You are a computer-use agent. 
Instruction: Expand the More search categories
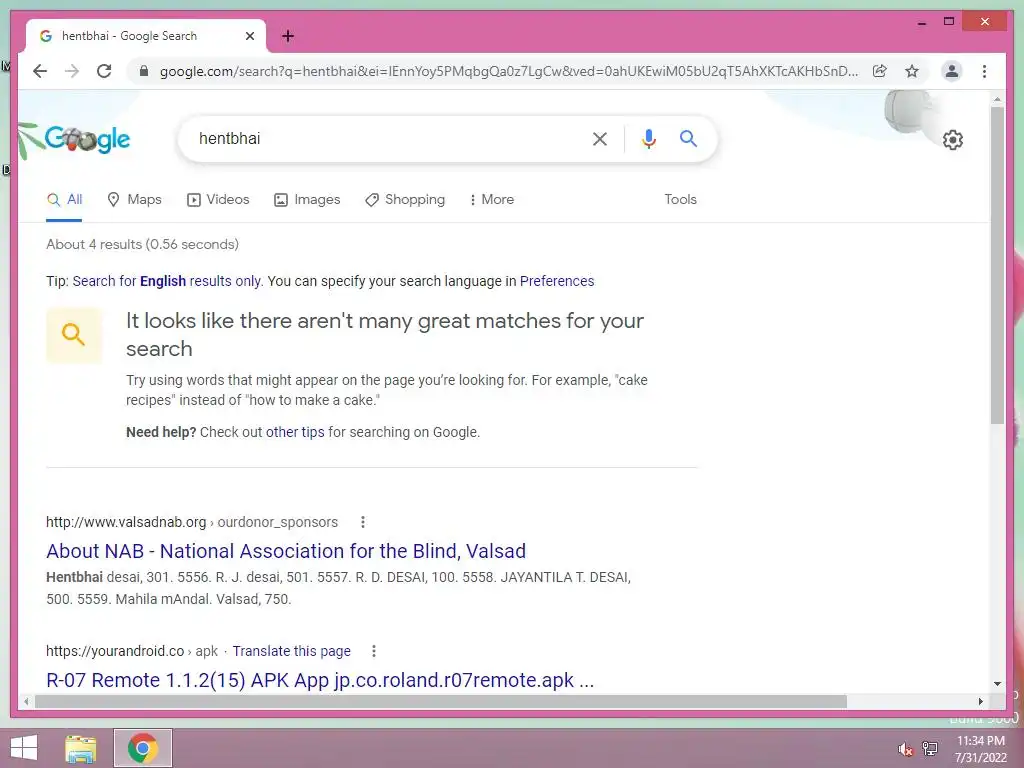pyautogui.click(x=491, y=199)
